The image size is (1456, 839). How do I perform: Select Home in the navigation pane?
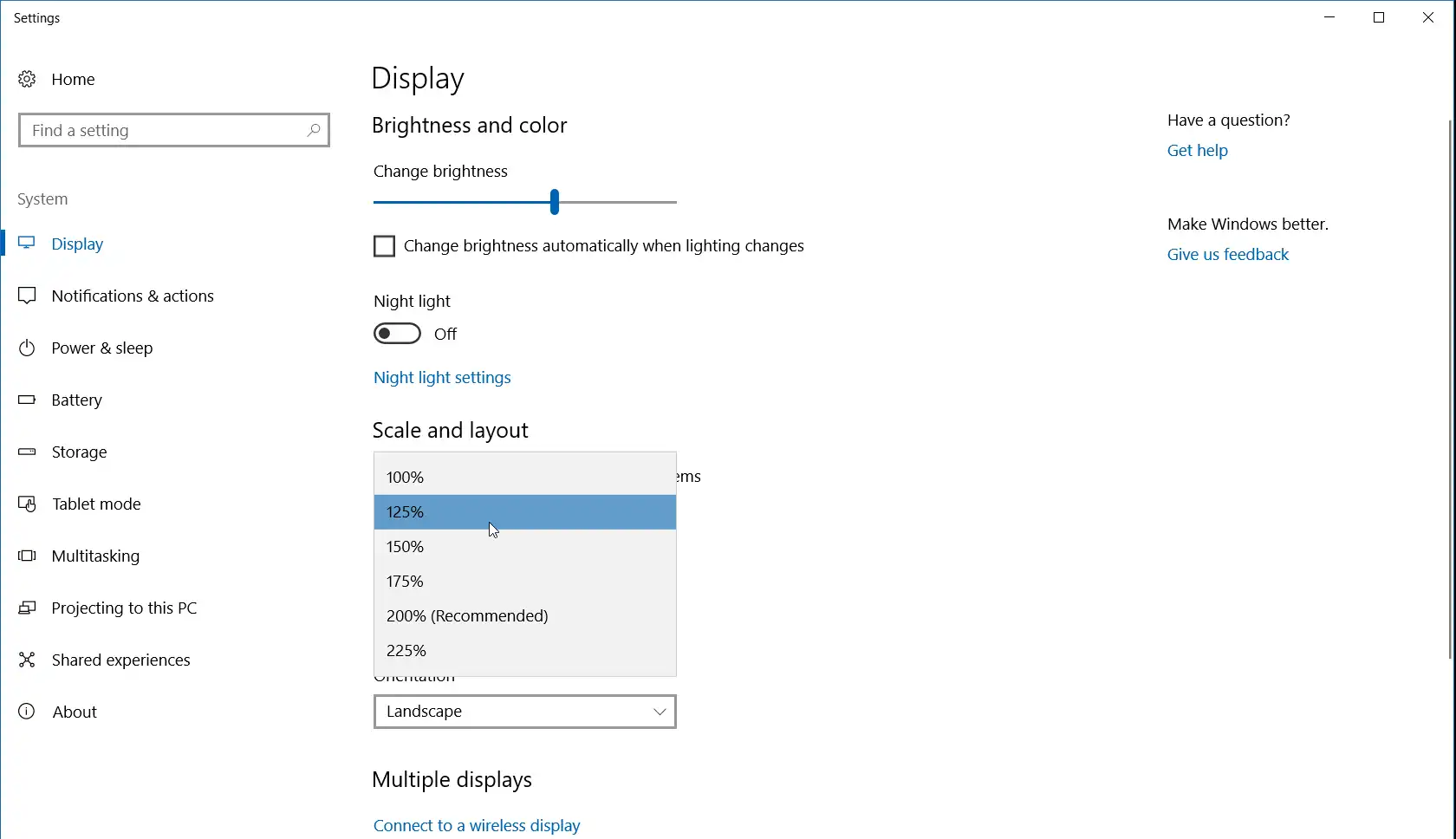(74, 79)
